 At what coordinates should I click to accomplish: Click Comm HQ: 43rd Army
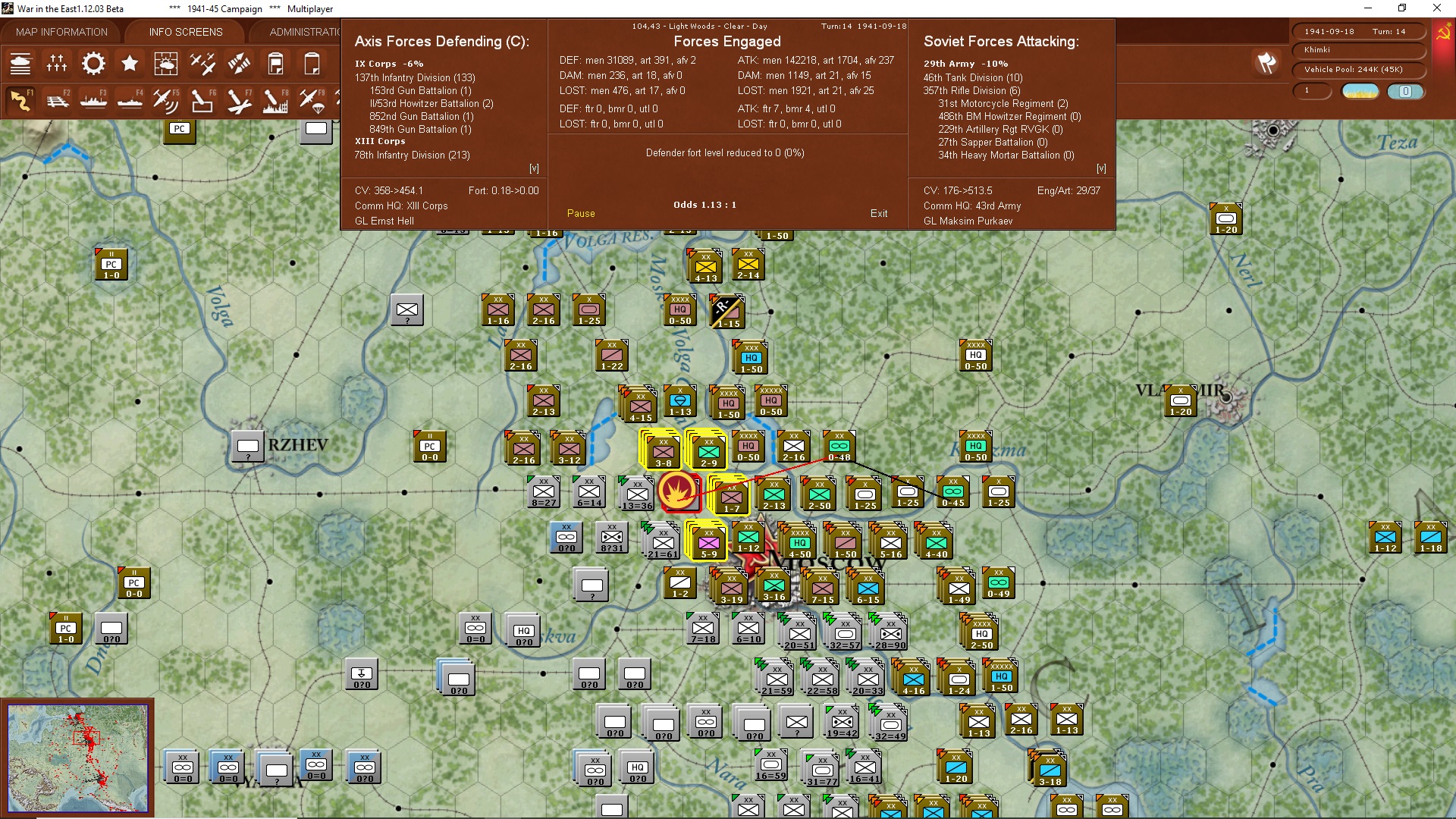tap(972, 206)
